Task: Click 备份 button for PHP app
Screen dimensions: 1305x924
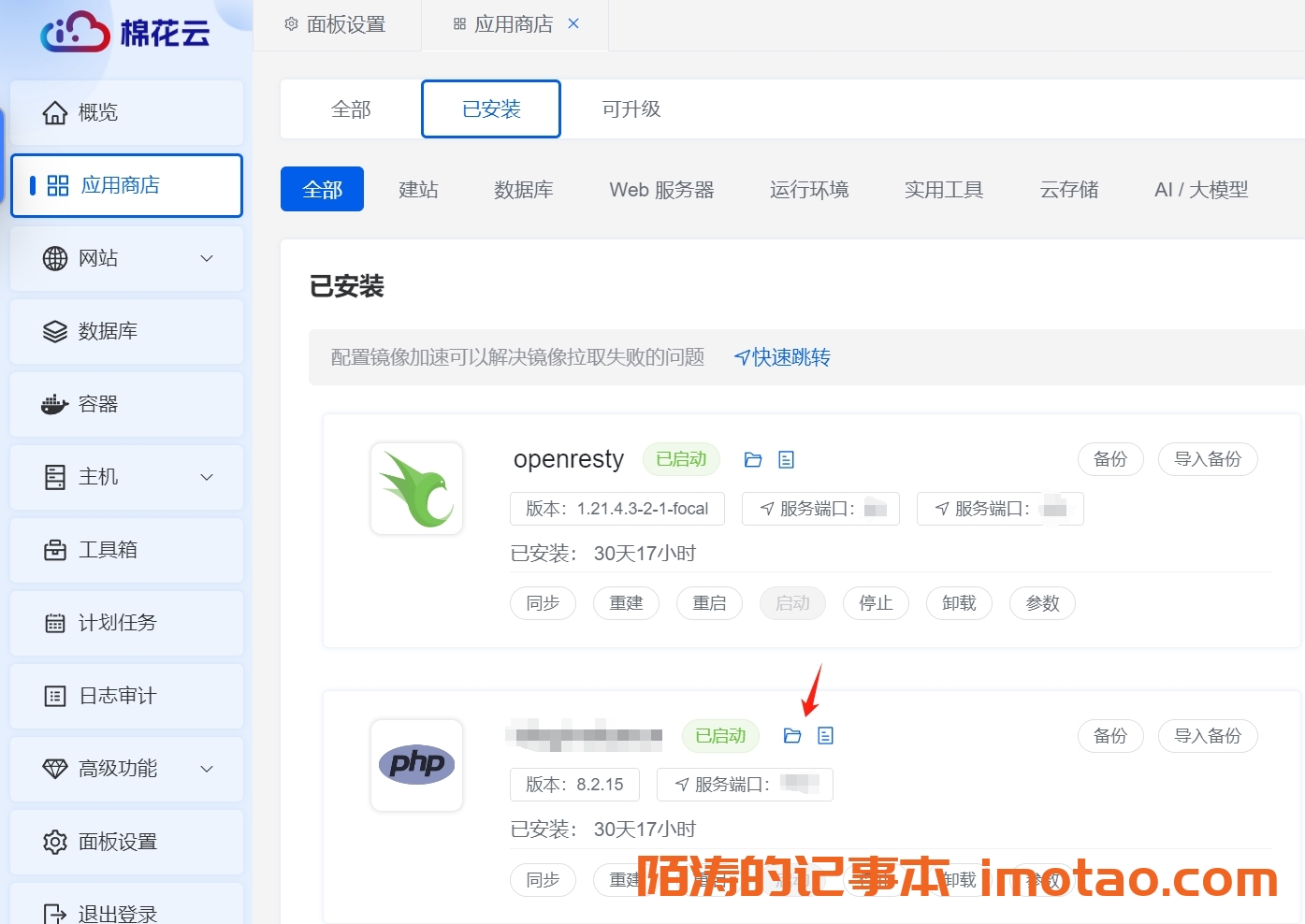Action: click(1110, 736)
